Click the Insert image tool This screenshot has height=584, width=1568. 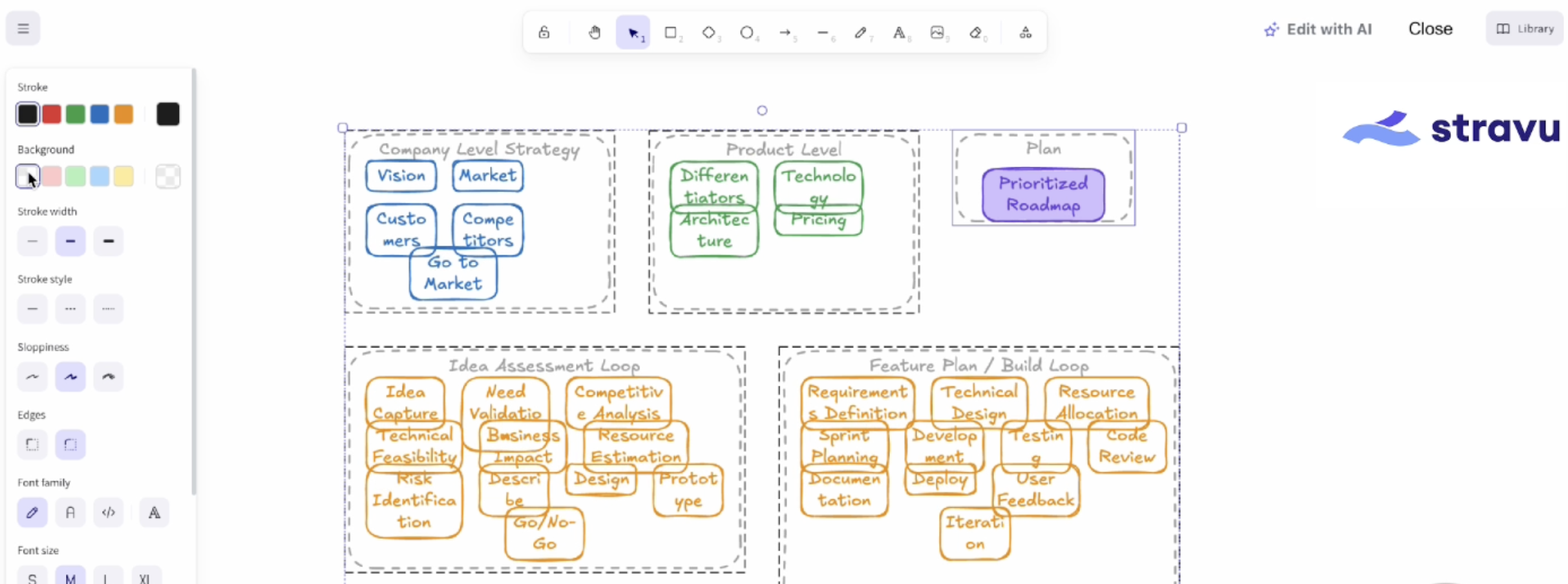click(x=937, y=32)
